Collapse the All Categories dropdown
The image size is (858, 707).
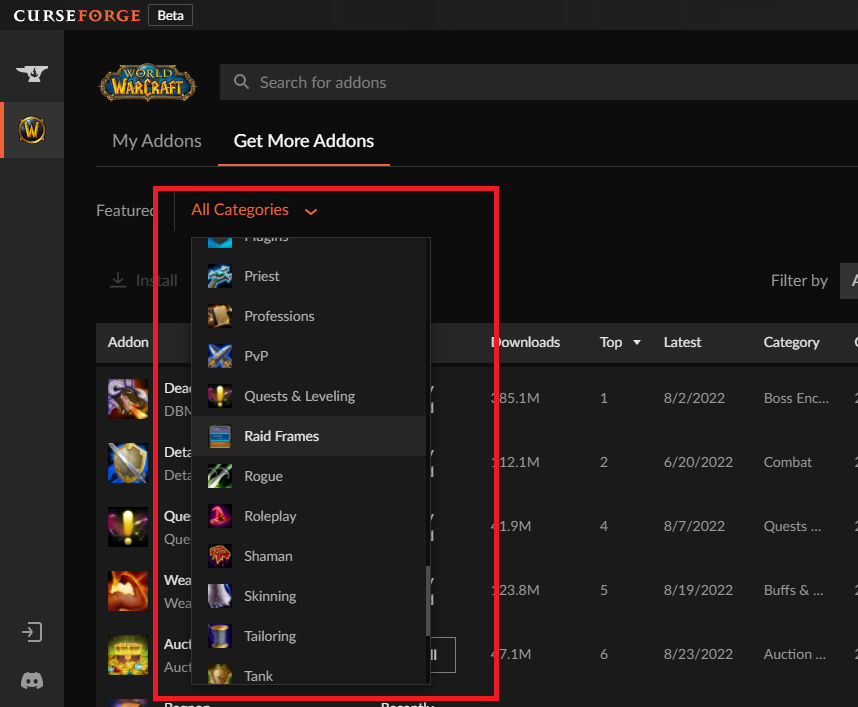coord(254,210)
